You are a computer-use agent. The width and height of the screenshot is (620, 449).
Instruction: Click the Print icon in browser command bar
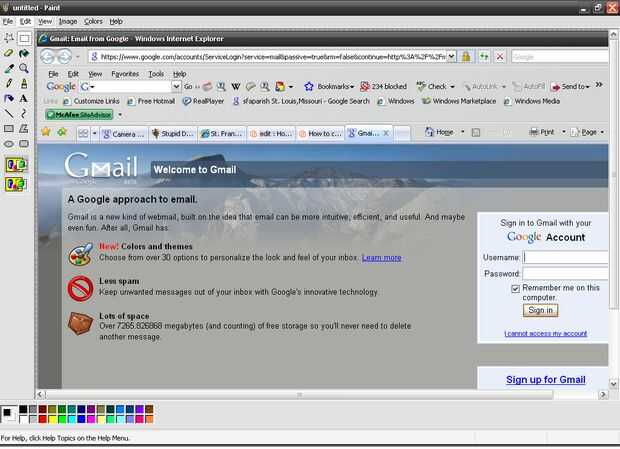point(535,132)
